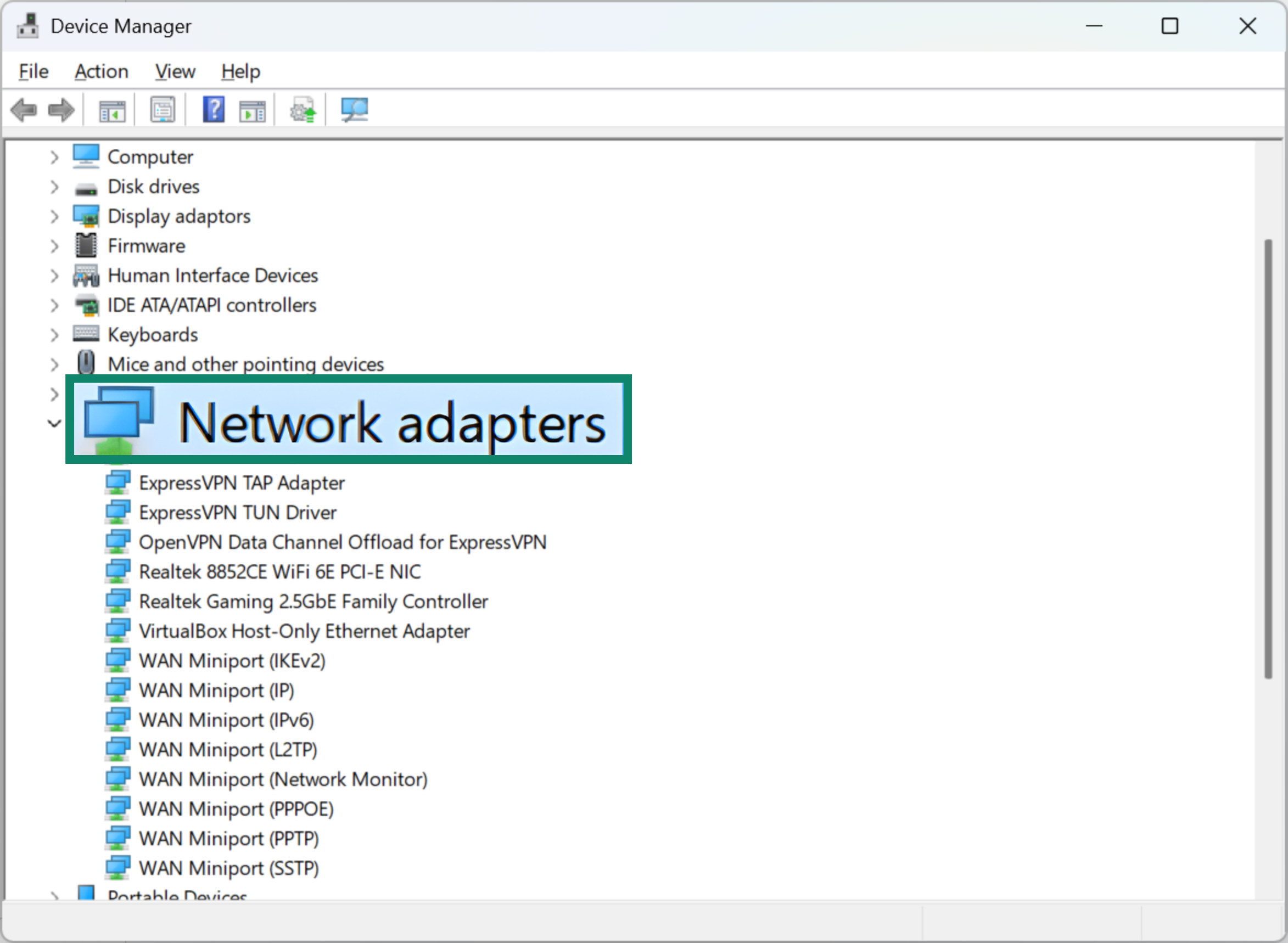Viewport: 1288px width, 943px height.
Task: Expand the Human Interface Devices category
Action: pos(54,276)
